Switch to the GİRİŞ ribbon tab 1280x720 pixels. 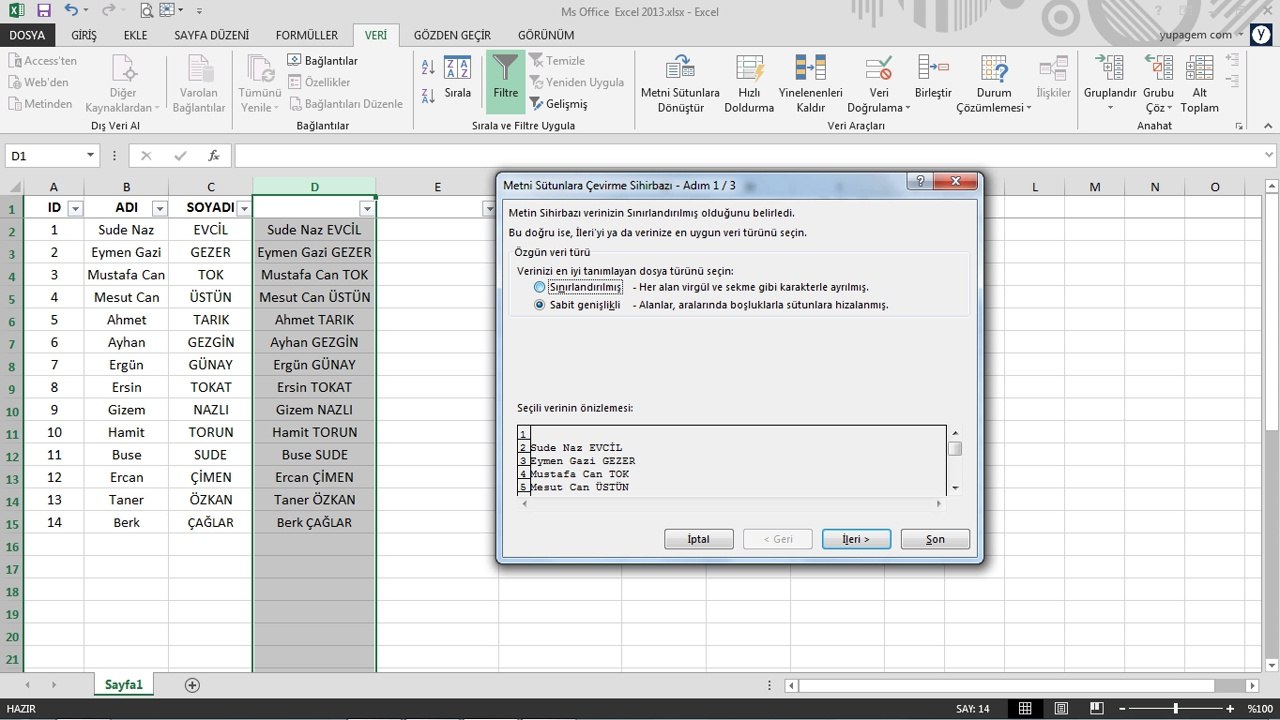(84, 35)
